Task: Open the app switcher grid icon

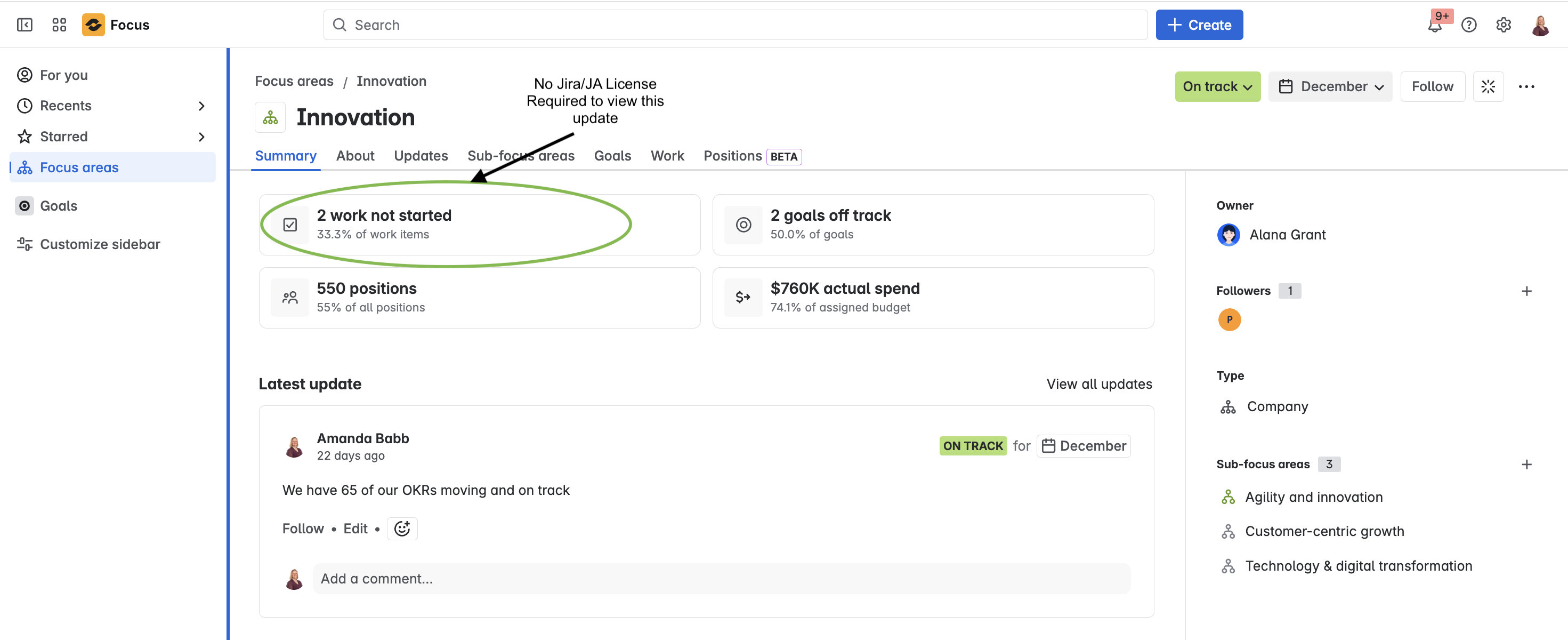Action: click(59, 25)
